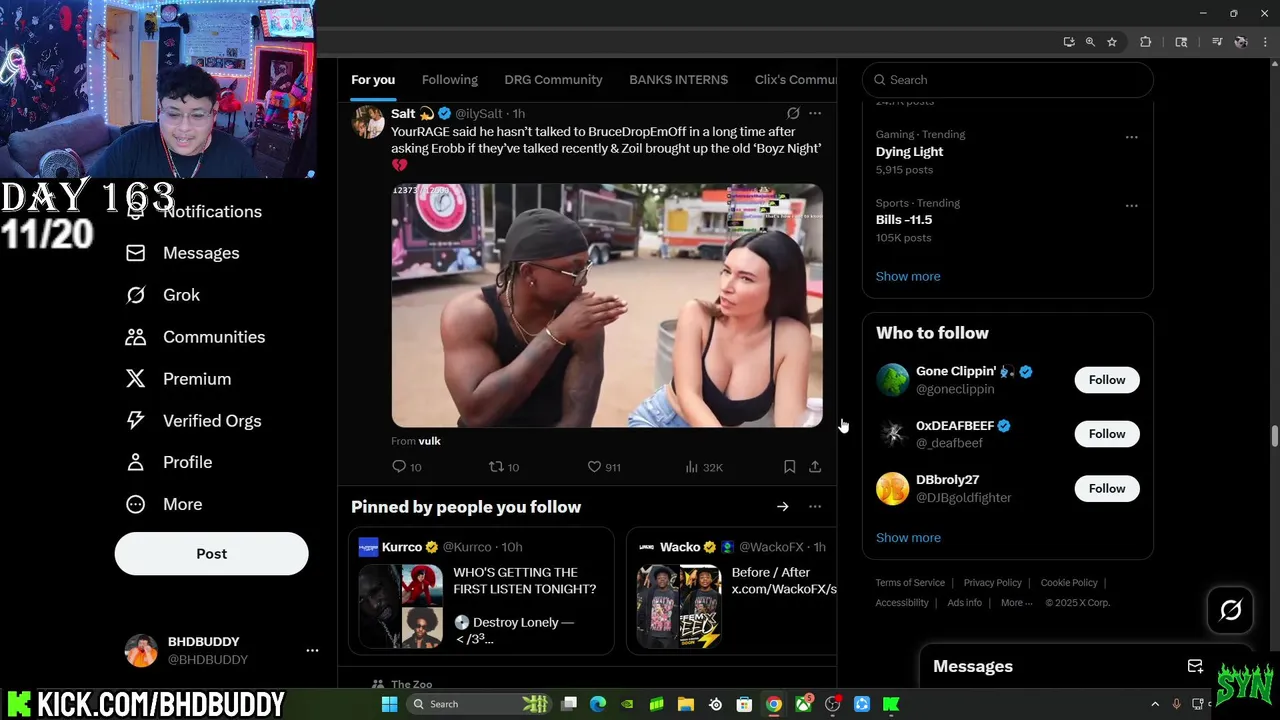Open Profile from the sidebar

click(x=168, y=462)
